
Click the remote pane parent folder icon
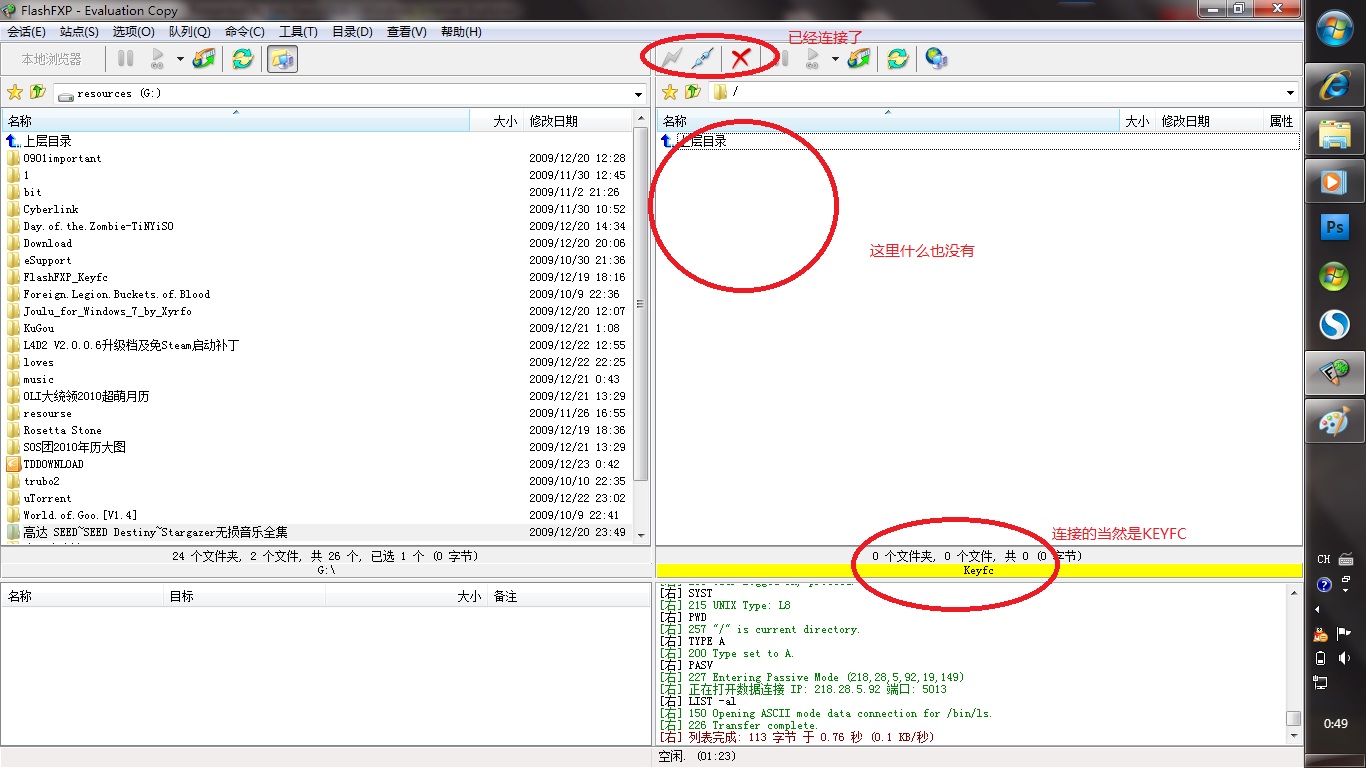tap(693, 92)
